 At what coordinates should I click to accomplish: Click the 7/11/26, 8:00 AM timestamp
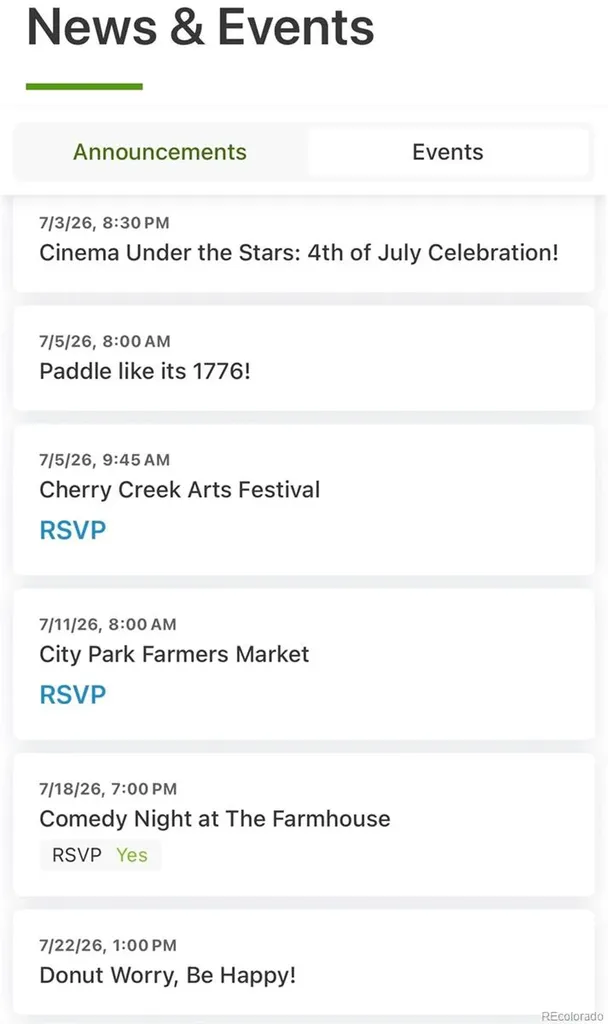pos(108,624)
